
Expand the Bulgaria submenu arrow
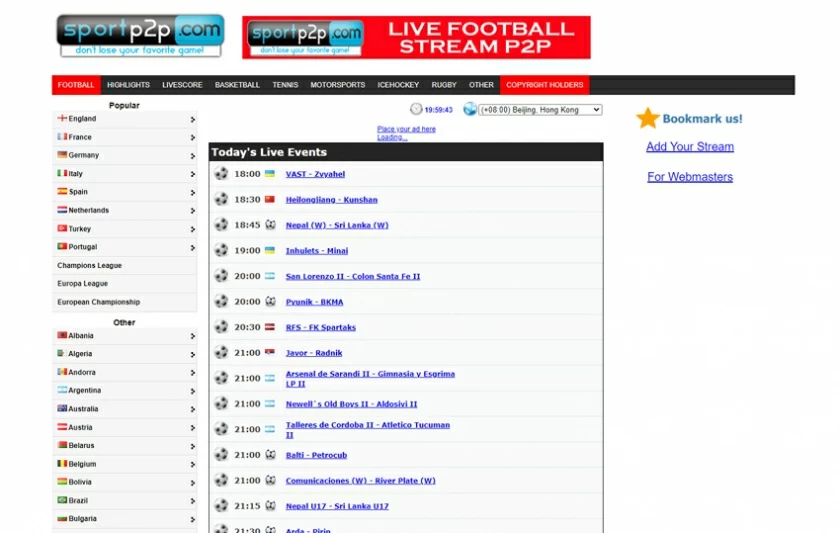pyautogui.click(x=192, y=519)
